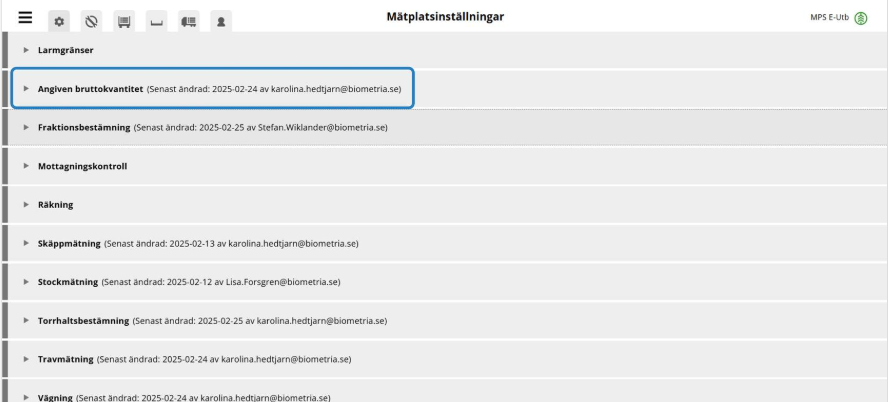This screenshot has width=889, height=402.
Task: Click the bracket-shaped measure icon in toolbar
Action: tap(155, 20)
